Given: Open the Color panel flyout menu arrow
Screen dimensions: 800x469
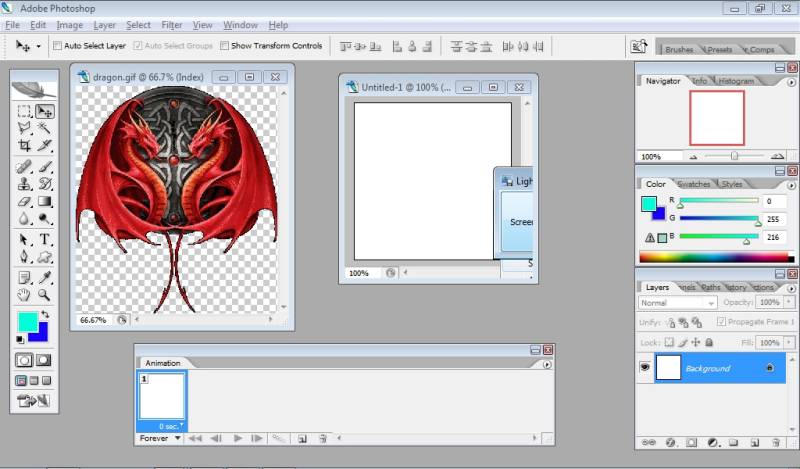Looking at the screenshot, I should point(791,185).
